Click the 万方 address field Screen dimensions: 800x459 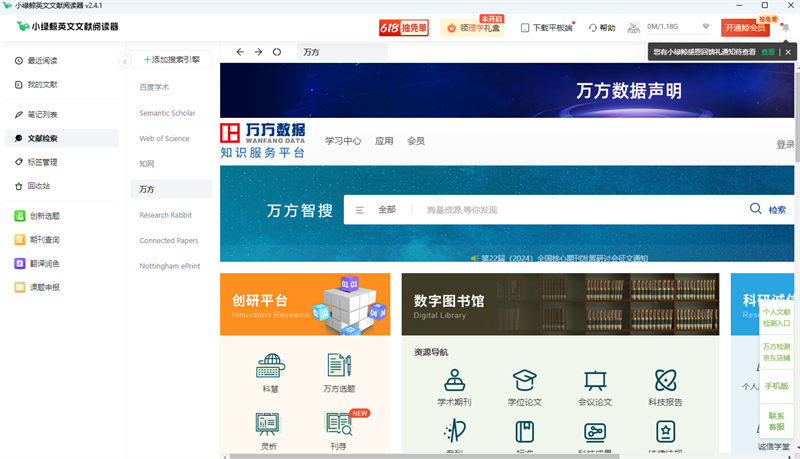342,52
